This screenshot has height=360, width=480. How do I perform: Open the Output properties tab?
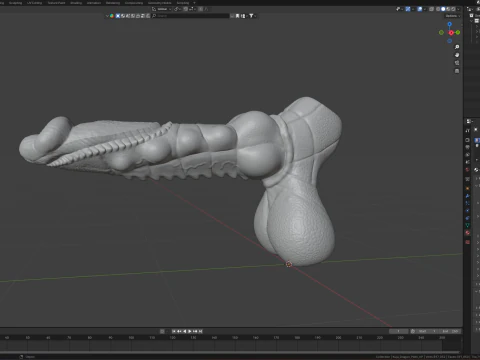click(467, 147)
